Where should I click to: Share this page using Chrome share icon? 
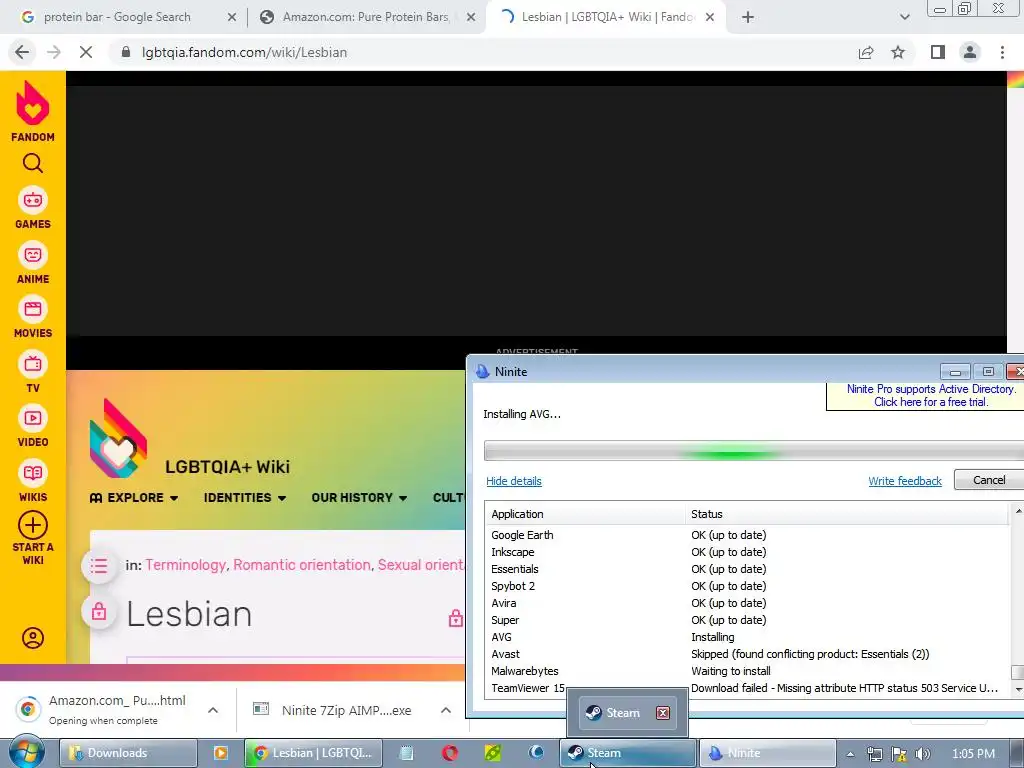click(x=866, y=52)
